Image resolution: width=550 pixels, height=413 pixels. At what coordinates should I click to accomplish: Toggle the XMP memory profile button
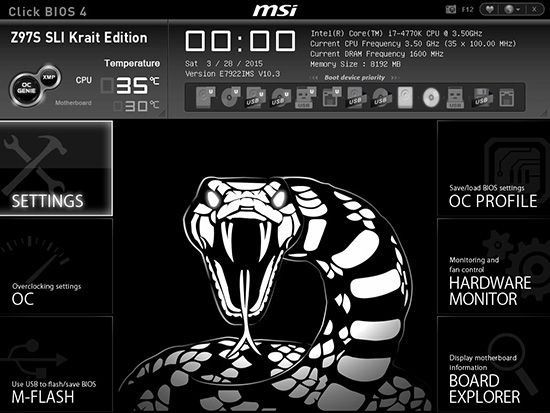49,77
